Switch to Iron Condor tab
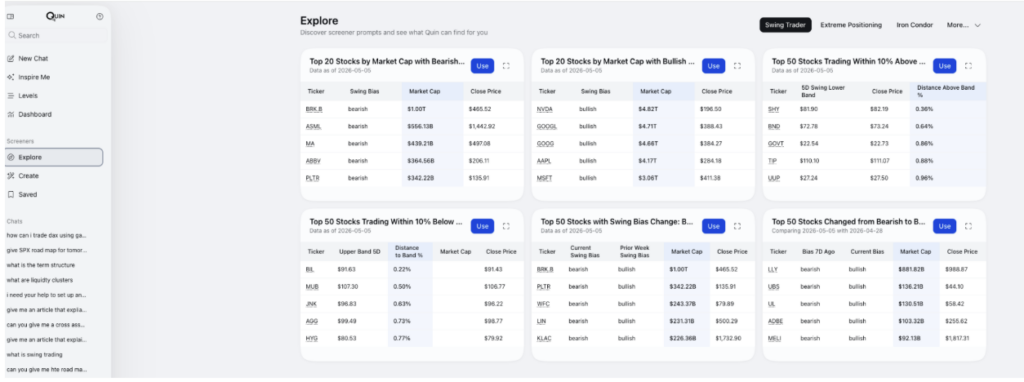Screen dimensions: 1024x382 point(914,25)
